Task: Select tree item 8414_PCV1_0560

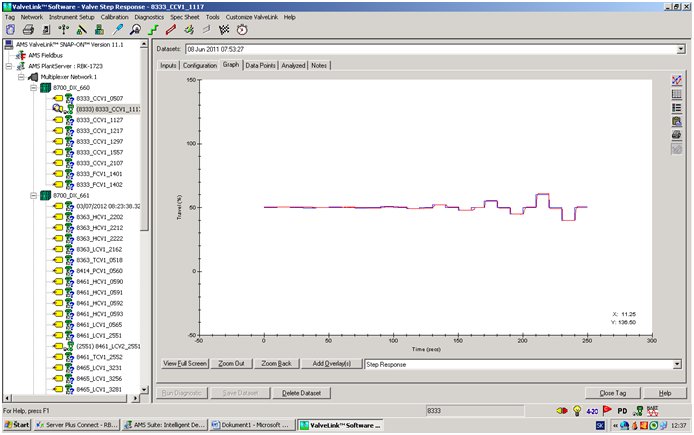Action: click(x=100, y=271)
